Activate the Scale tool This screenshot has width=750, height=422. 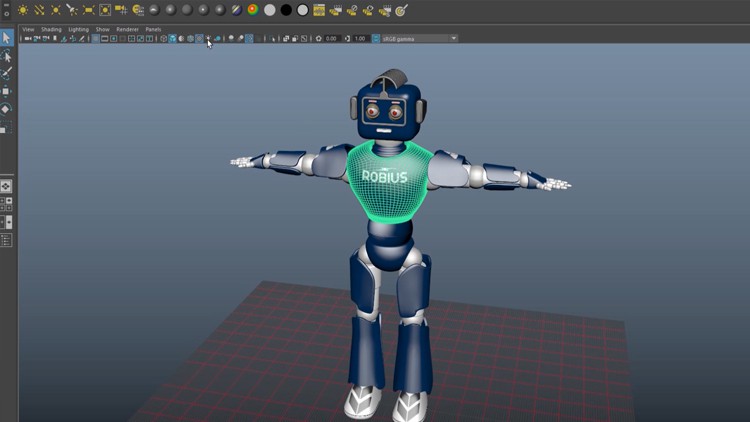(x=5, y=128)
